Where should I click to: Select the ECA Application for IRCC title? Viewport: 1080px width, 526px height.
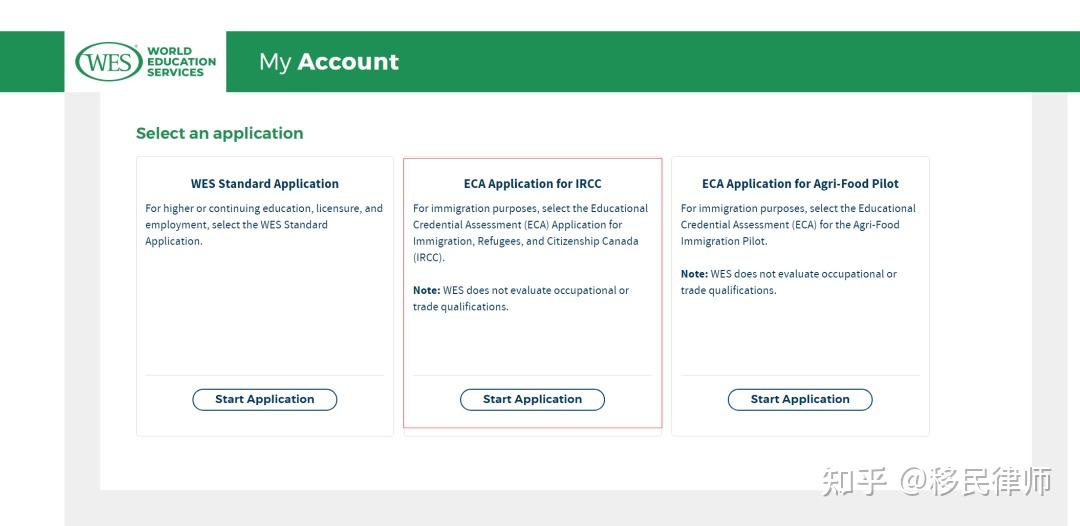tap(532, 184)
